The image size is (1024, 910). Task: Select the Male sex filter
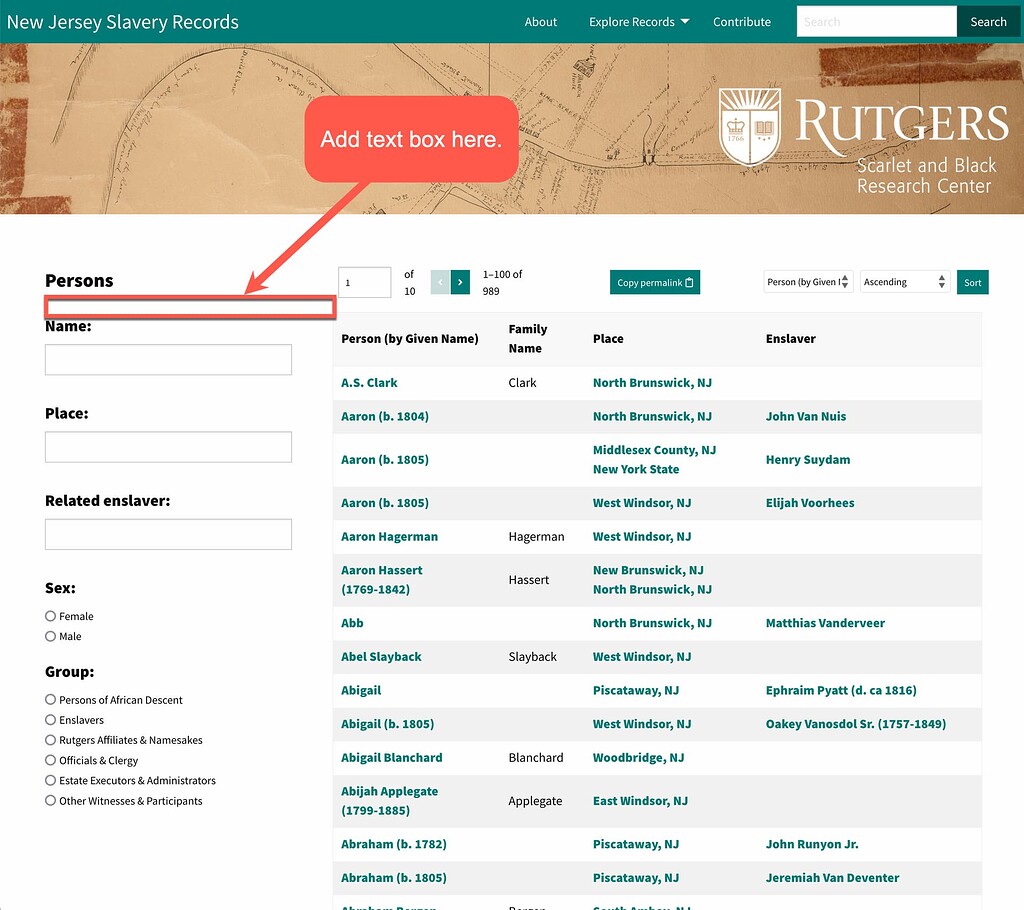pyautogui.click(x=50, y=636)
